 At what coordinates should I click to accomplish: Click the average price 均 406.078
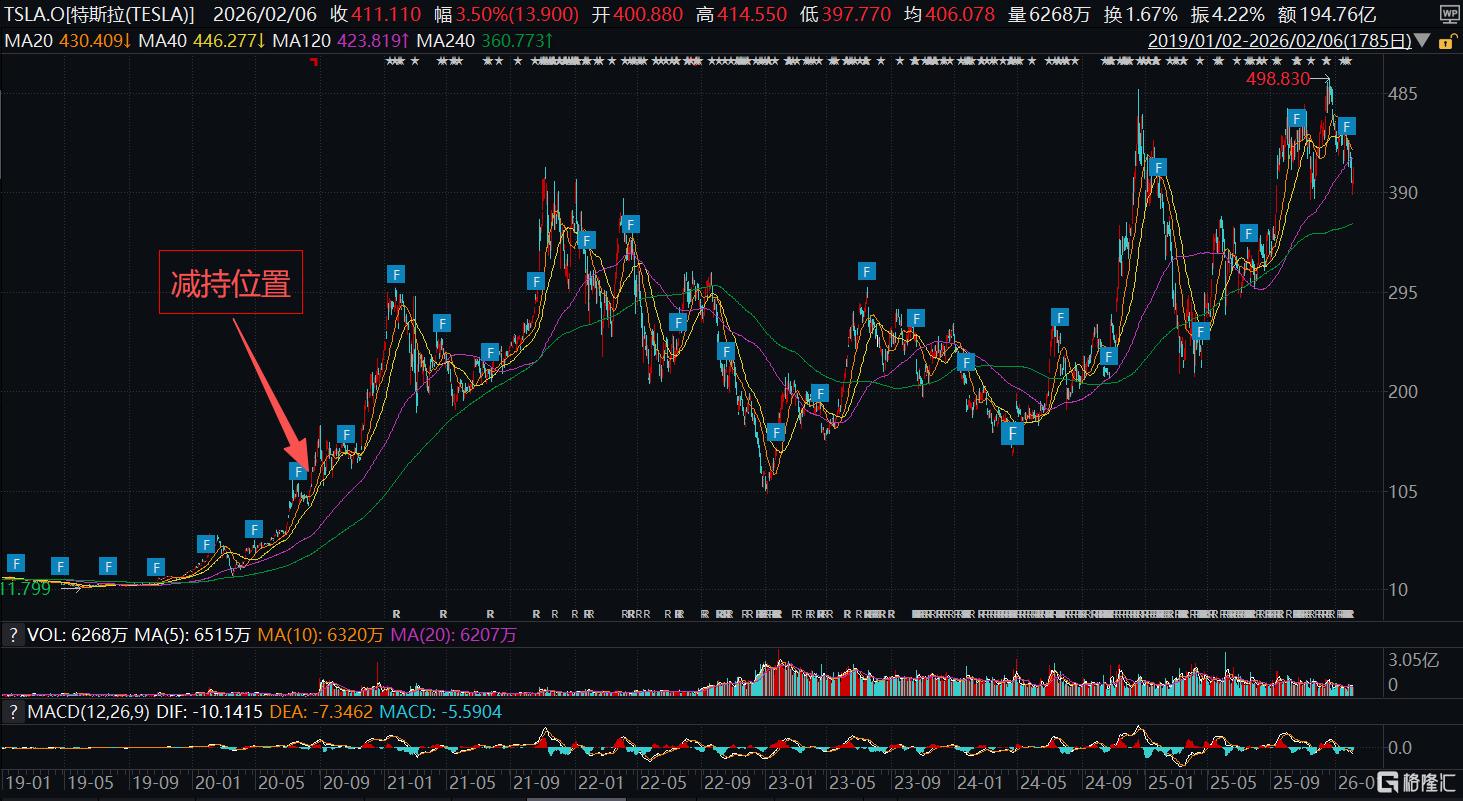[949, 15]
